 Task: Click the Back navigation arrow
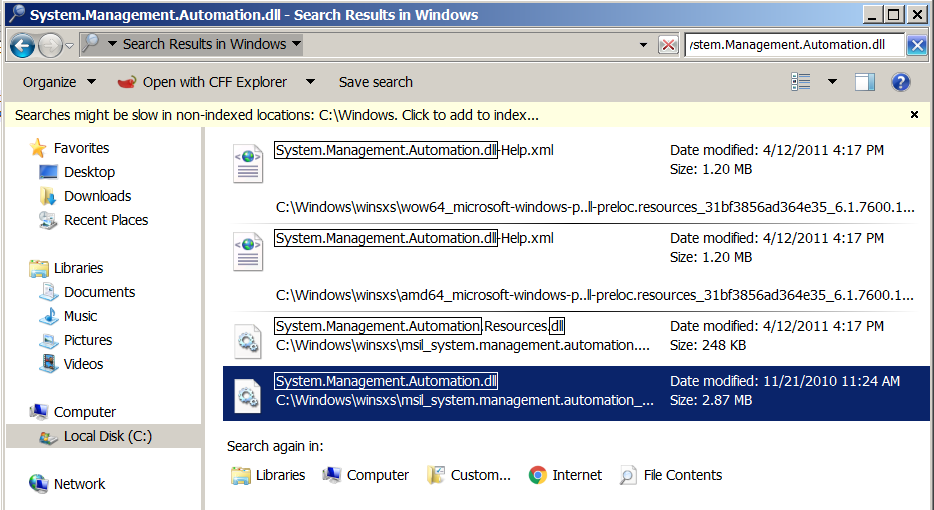pos(23,45)
